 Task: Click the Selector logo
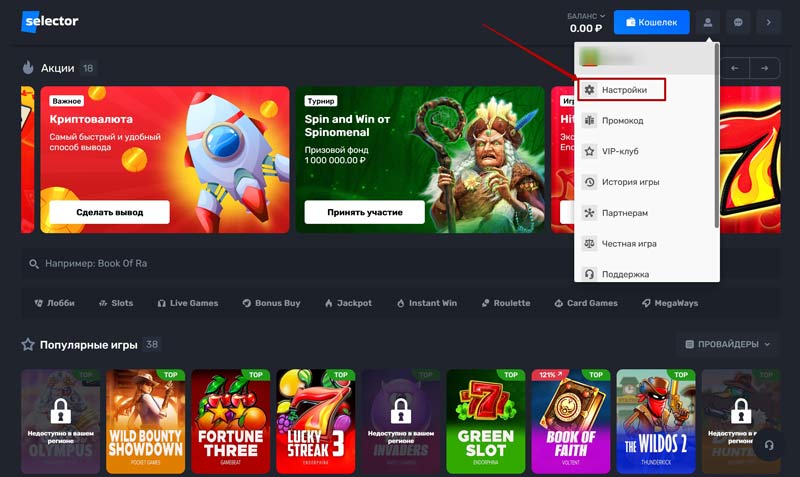50,21
